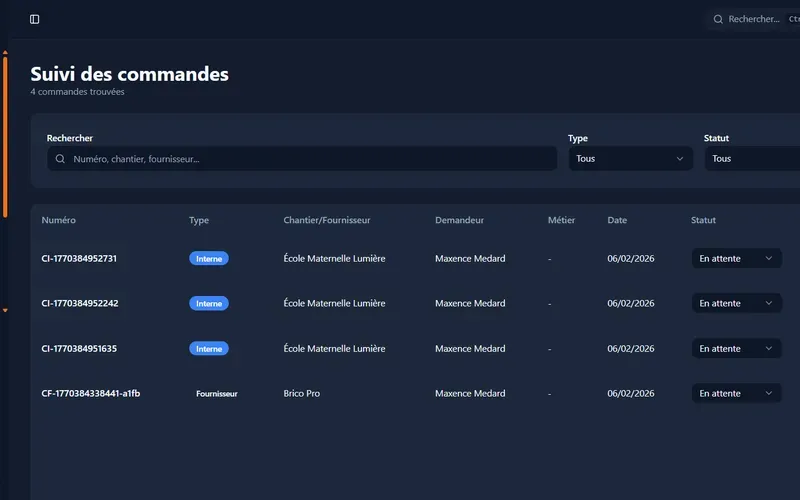Open order CI-1770384952731
The image size is (800, 500).
pos(79,259)
